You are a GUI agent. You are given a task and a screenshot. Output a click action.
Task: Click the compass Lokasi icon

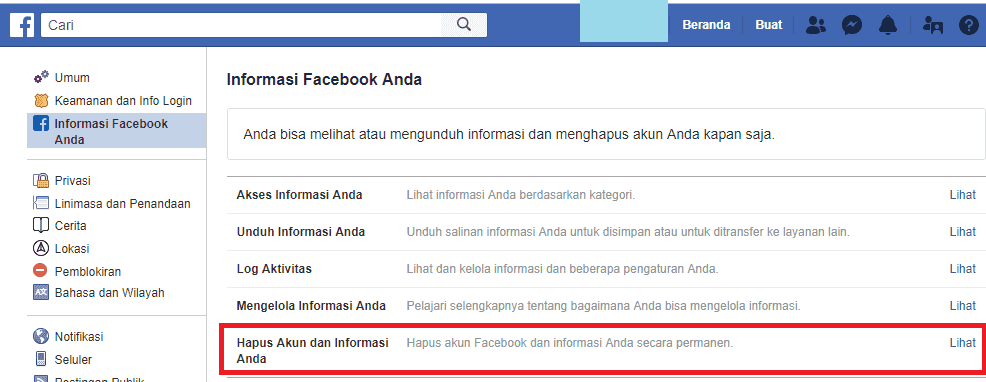pyautogui.click(x=41, y=248)
